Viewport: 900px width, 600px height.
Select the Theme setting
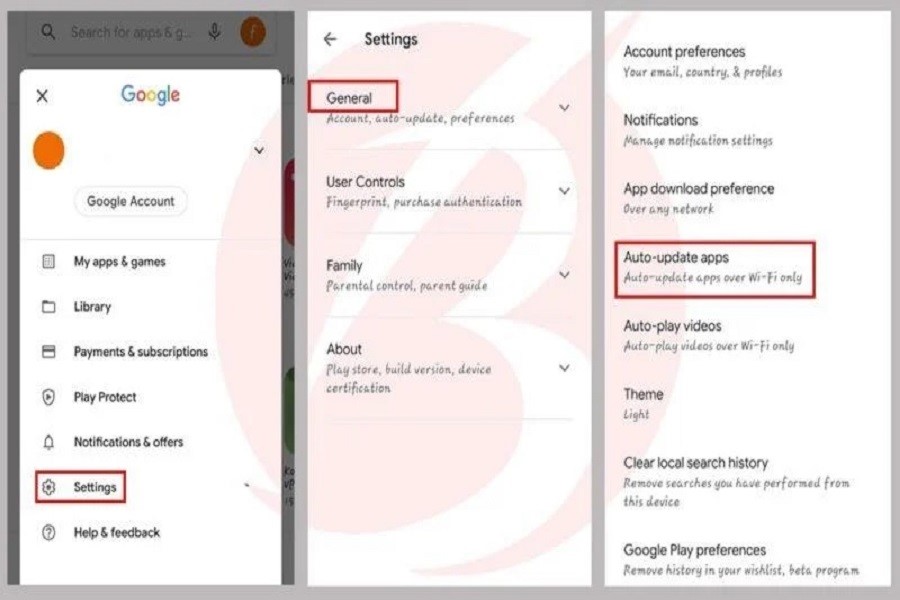(643, 404)
